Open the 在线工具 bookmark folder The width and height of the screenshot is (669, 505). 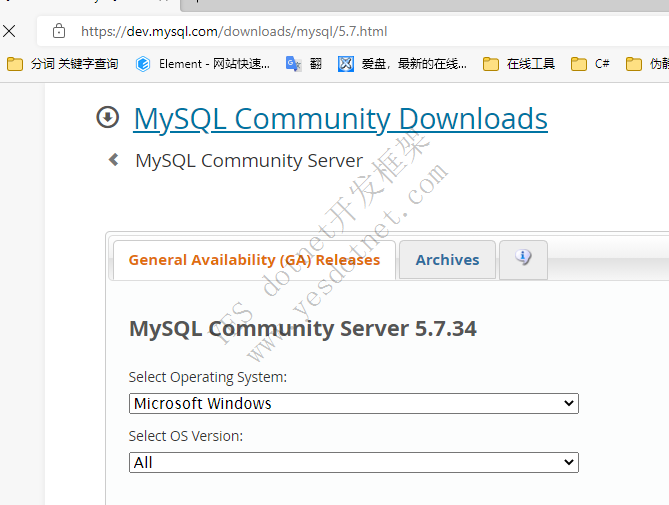pos(519,64)
